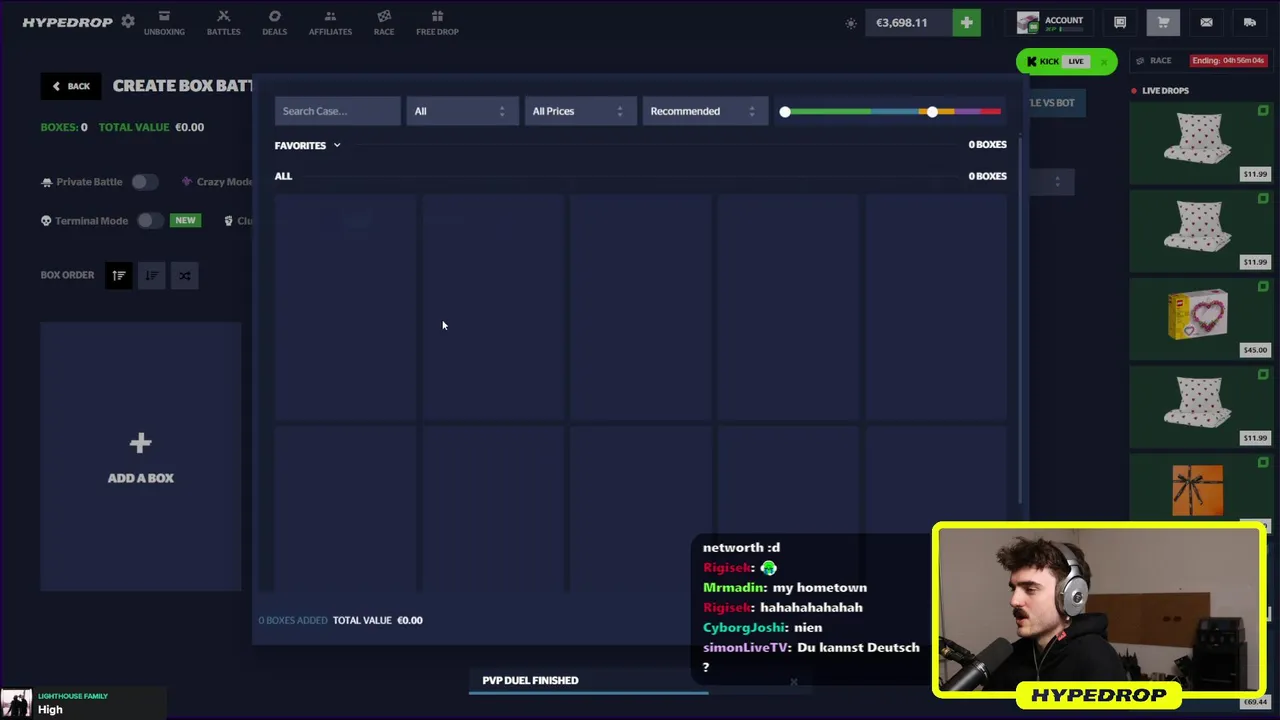The height and width of the screenshot is (720, 1280).
Task: Open the gift box live drop
Action: coord(1200,490)
